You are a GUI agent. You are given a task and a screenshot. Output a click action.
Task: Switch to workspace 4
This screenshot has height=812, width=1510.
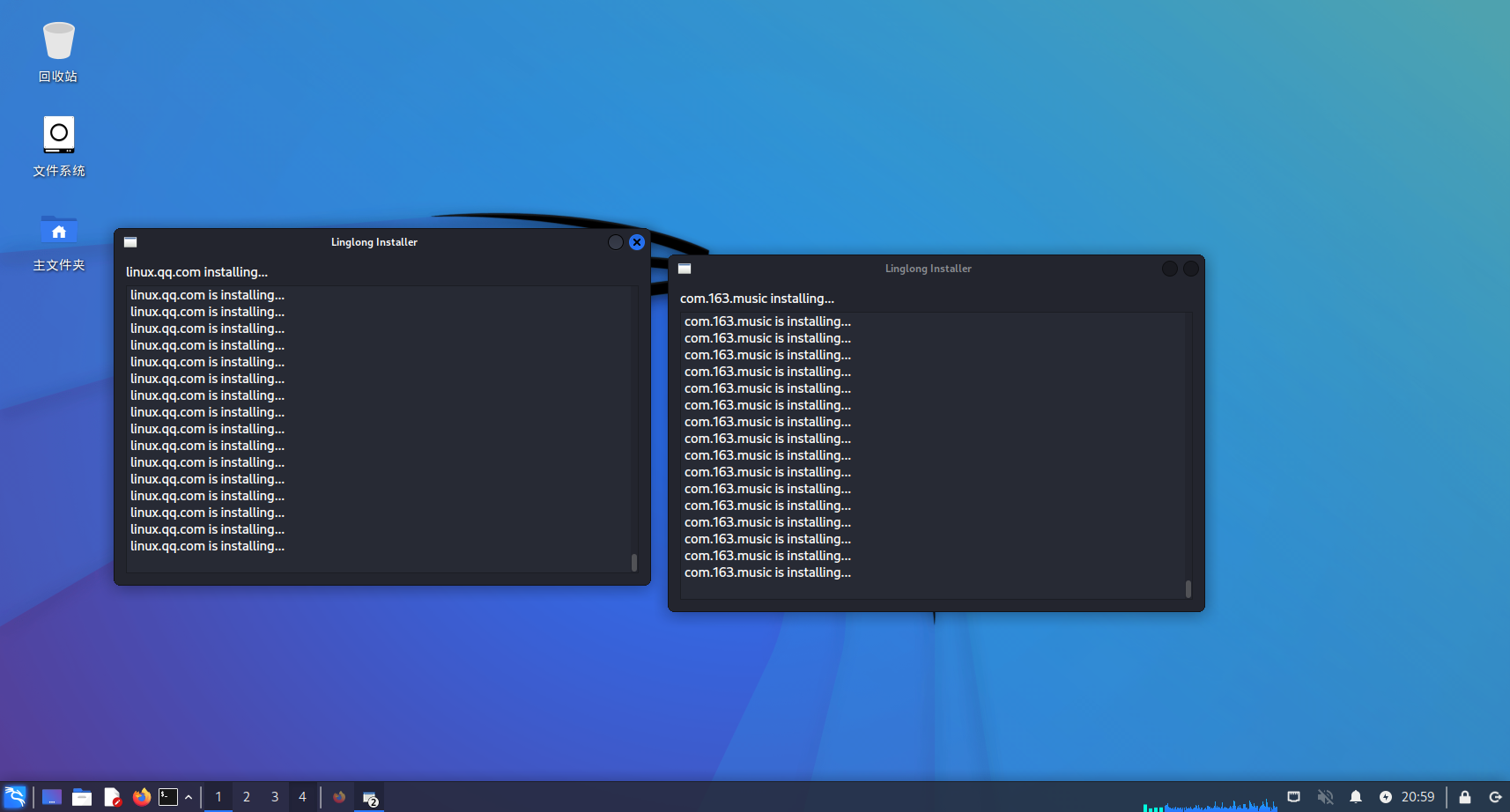click(x=302, y=797)
